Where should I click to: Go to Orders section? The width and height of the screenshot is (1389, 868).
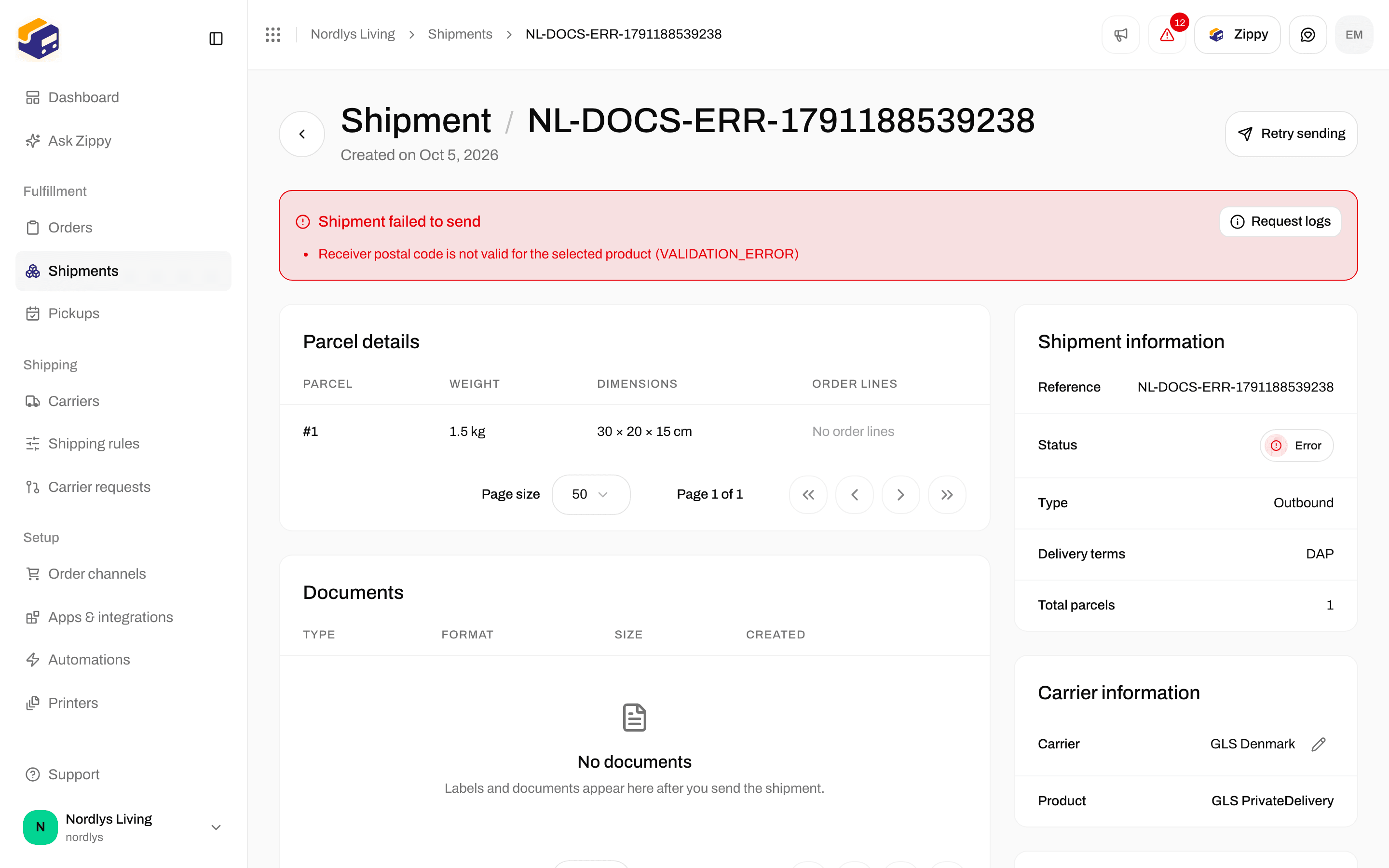[x=123, y=228]
